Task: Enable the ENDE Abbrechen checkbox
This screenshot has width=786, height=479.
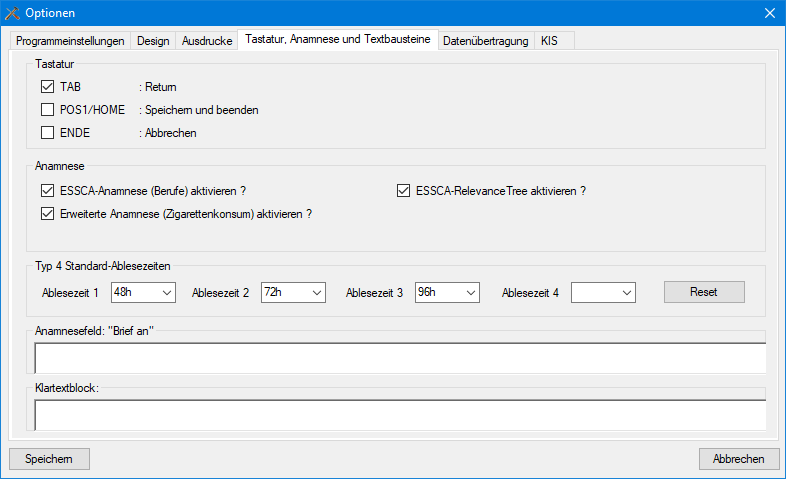Action: (x=48, y=133)
